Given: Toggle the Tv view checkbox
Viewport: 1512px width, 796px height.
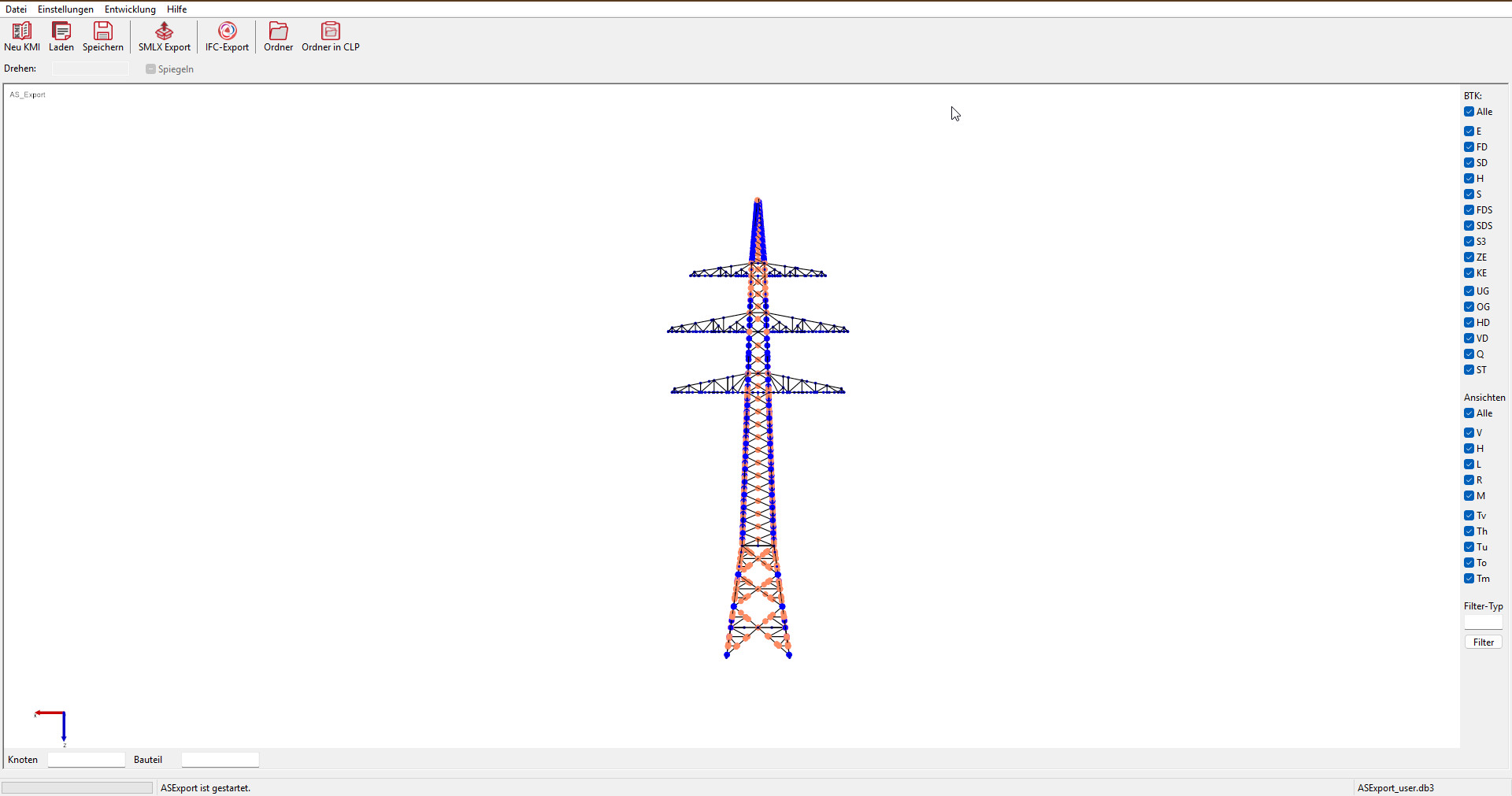Looking at the screenshot, I should click(1470, 515).
